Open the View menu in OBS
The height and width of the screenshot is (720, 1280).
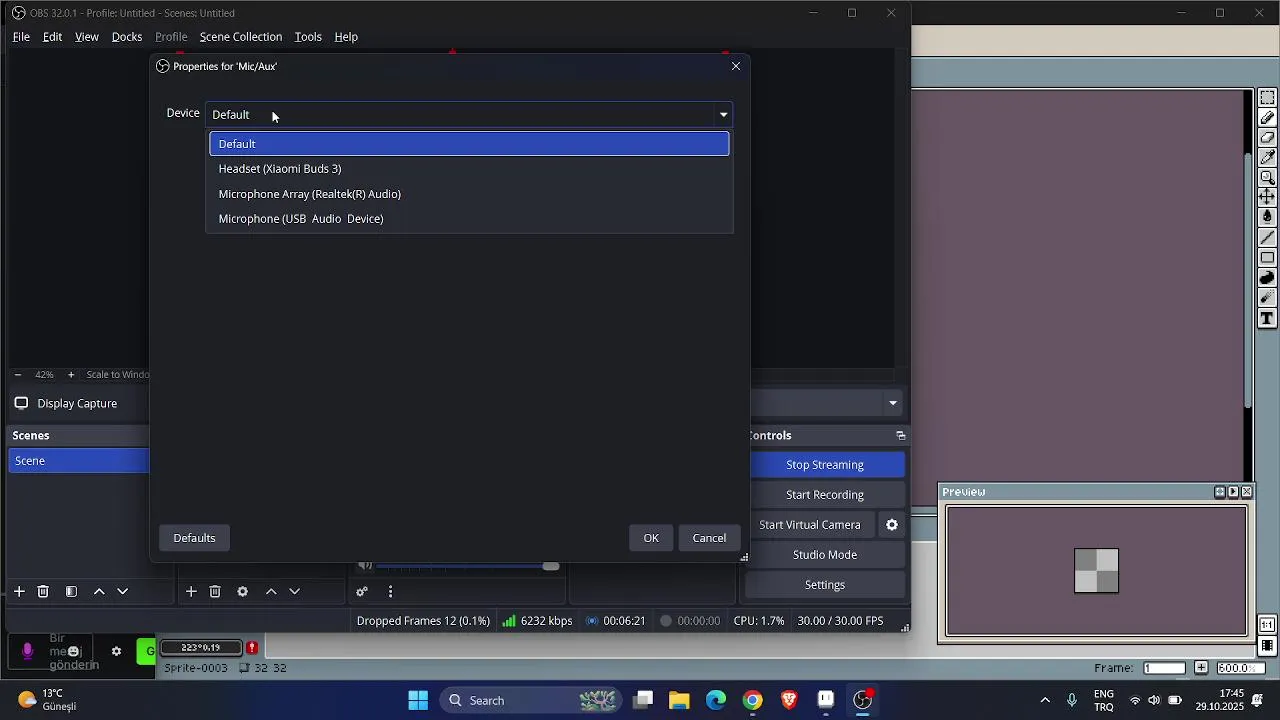pyautogui.click(x=87, y=37)
